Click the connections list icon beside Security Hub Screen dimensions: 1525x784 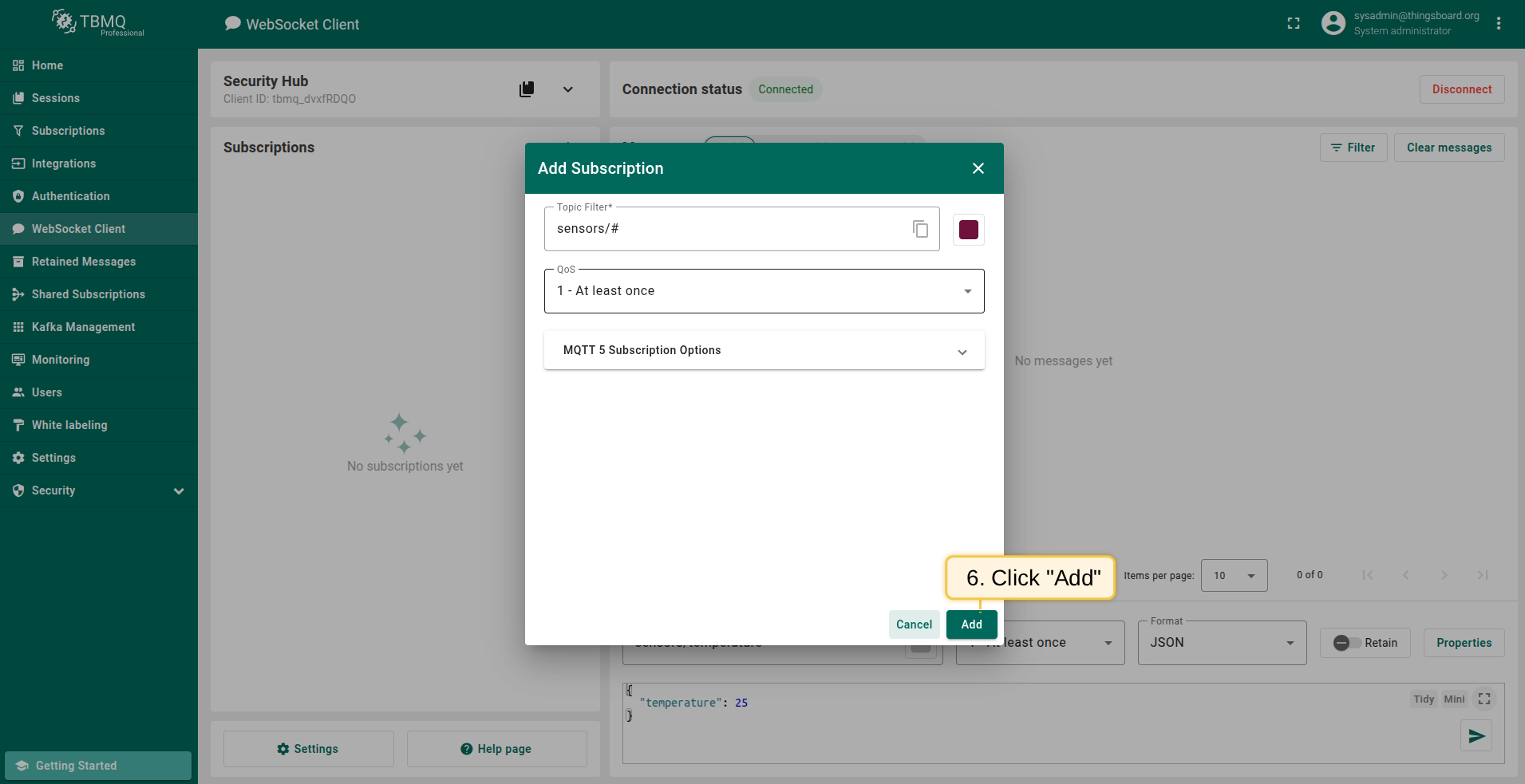(527, 89)
